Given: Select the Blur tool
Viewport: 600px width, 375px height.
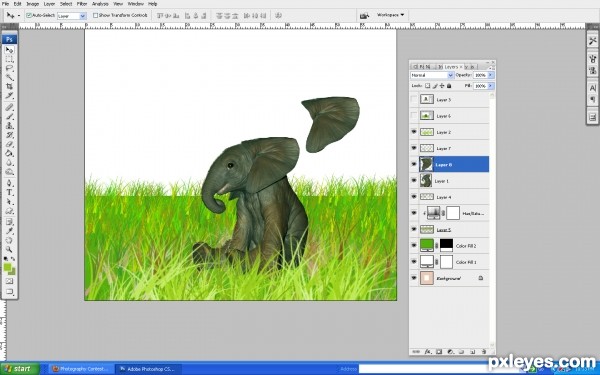Looking at the screenshot, I should pos(9,163).
